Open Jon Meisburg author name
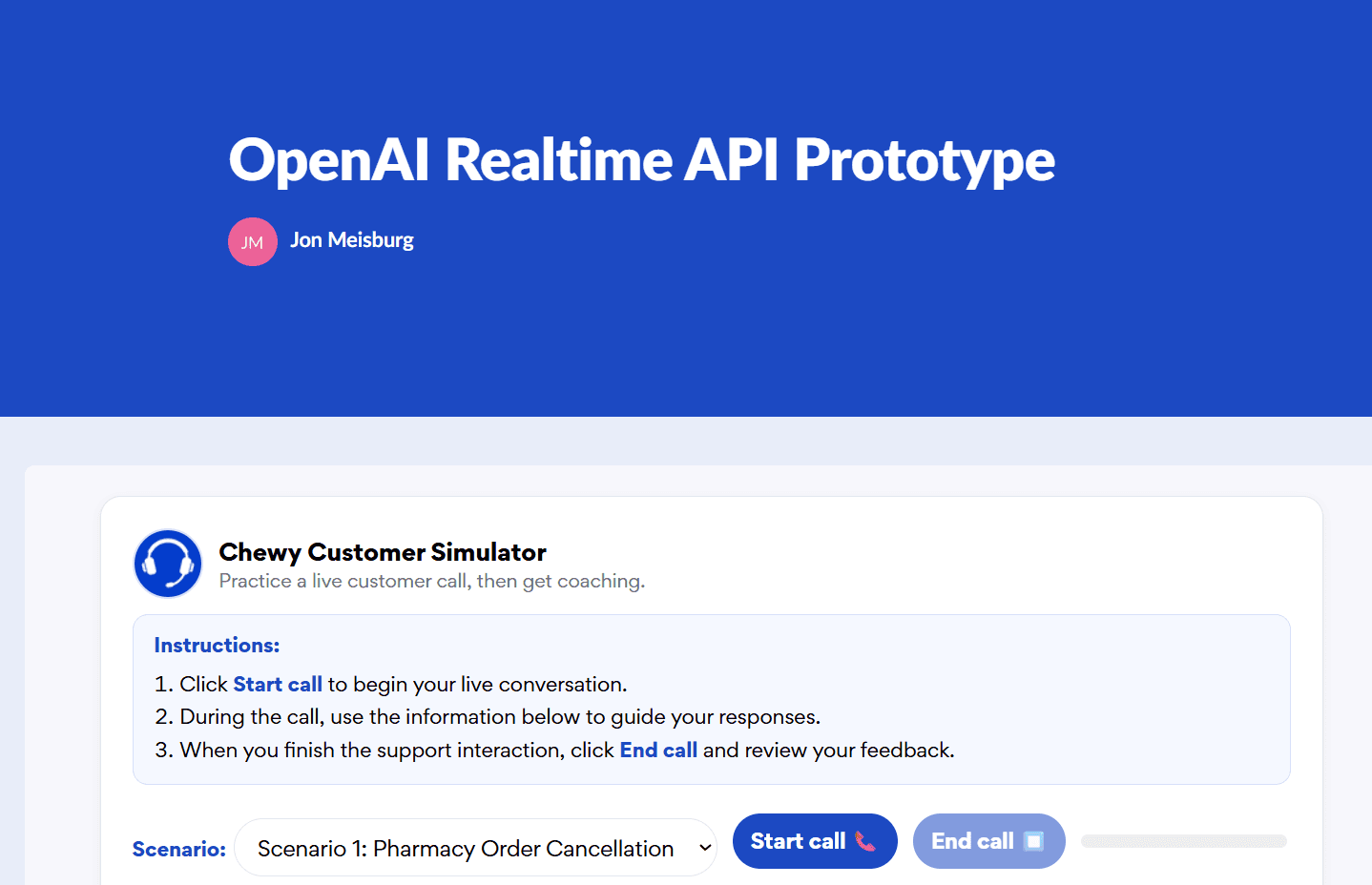The width and height of the screenshot is (1372, 885). pos(352,240)
